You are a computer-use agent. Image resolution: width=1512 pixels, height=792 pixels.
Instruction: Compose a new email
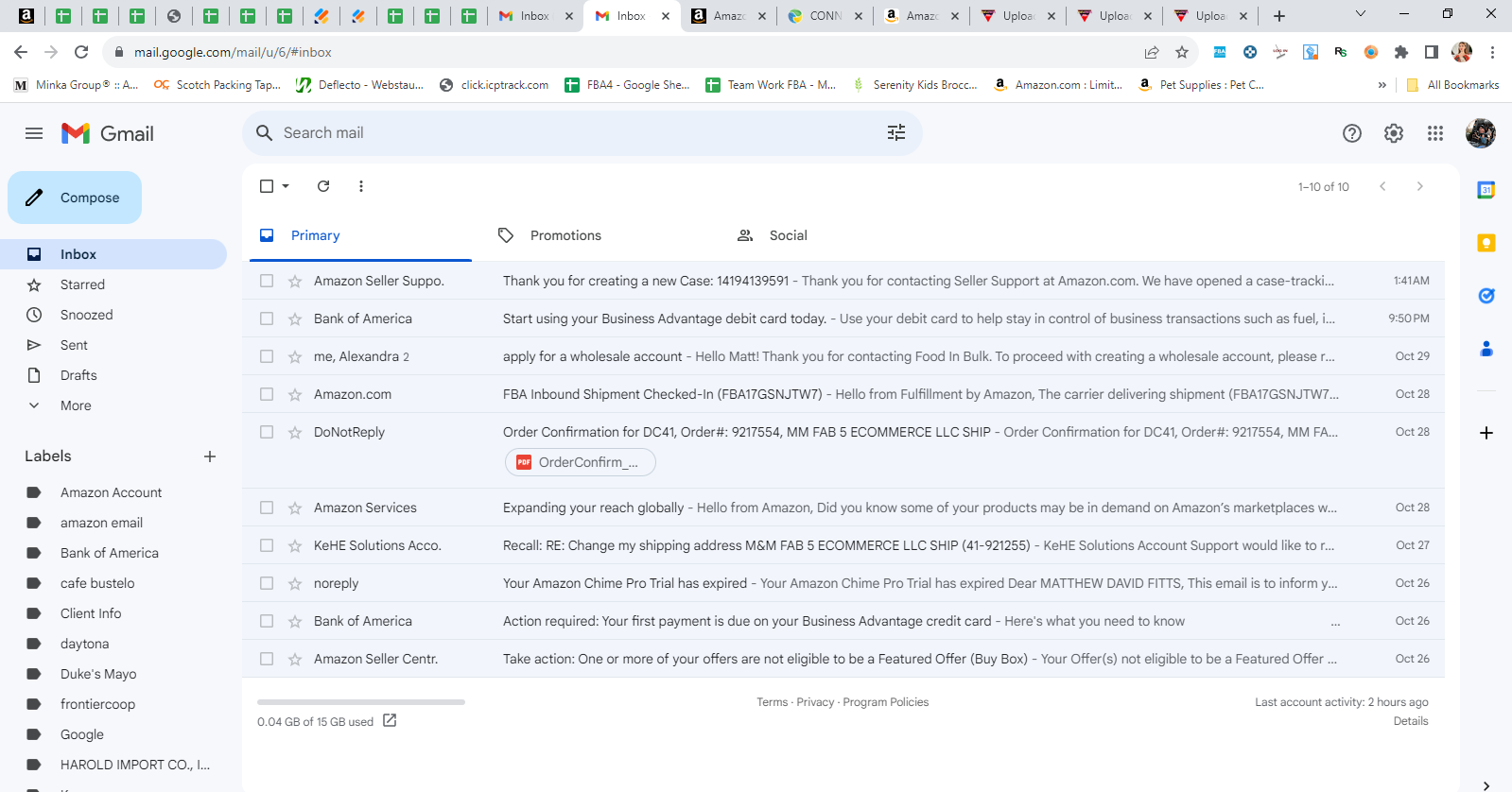tap(75, 198)
